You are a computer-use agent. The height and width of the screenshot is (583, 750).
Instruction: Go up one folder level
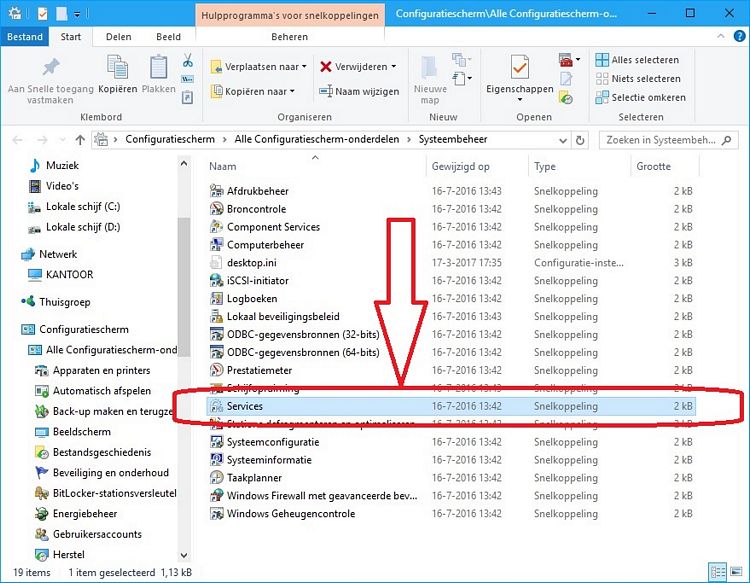[x=80, y=140]
